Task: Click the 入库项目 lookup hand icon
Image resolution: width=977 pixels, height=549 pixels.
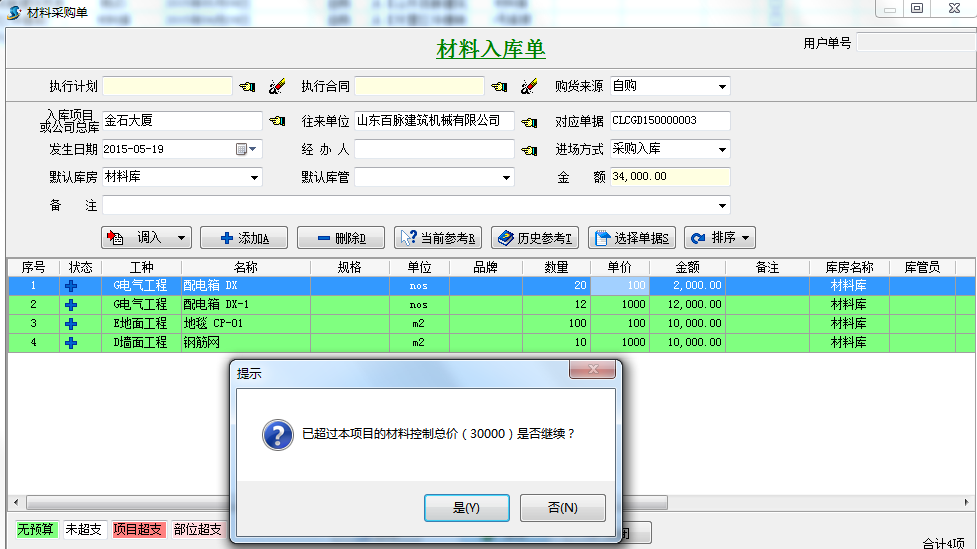Action: 277,121
